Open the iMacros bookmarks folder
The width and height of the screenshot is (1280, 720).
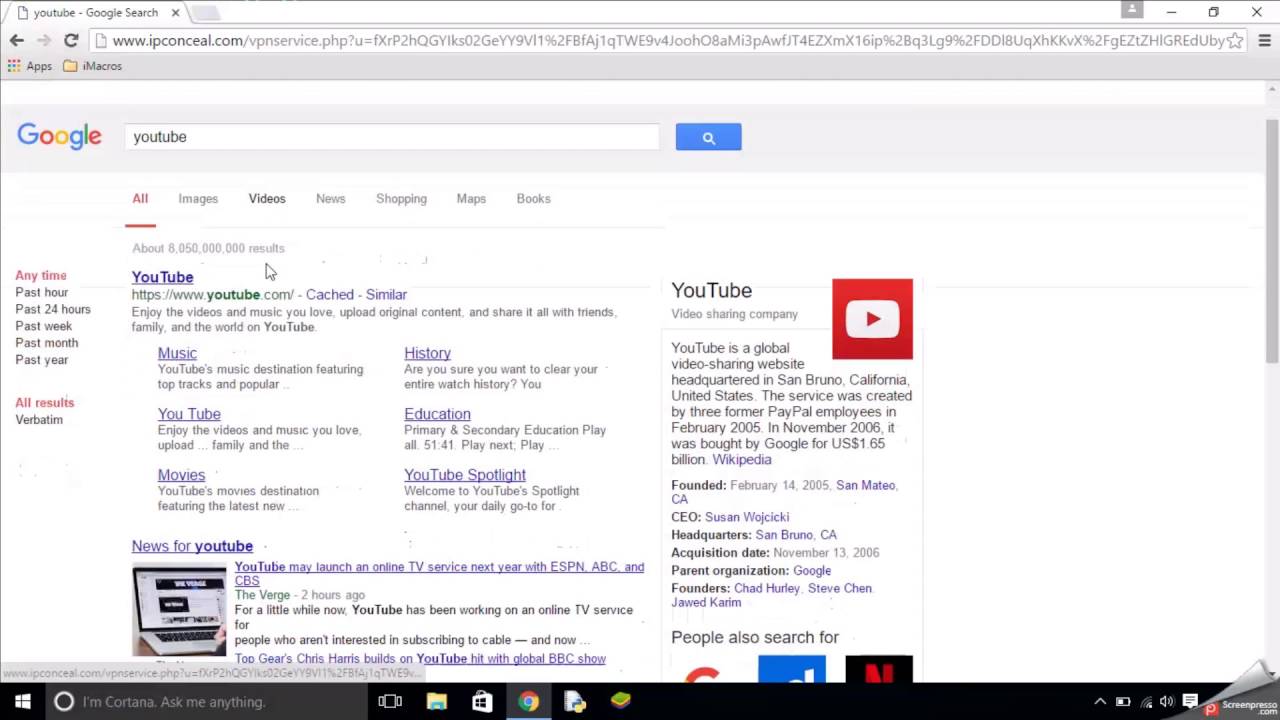pyautogui.click(x=92, y=66)
